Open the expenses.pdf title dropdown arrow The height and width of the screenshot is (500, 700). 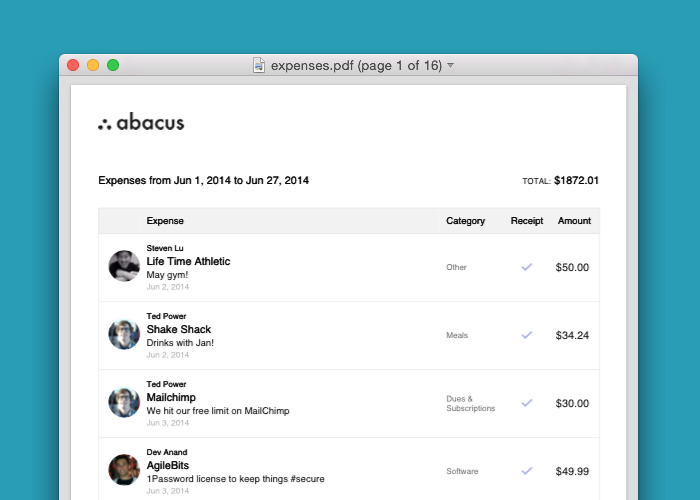pyautogui.click(x=450, y=65)
